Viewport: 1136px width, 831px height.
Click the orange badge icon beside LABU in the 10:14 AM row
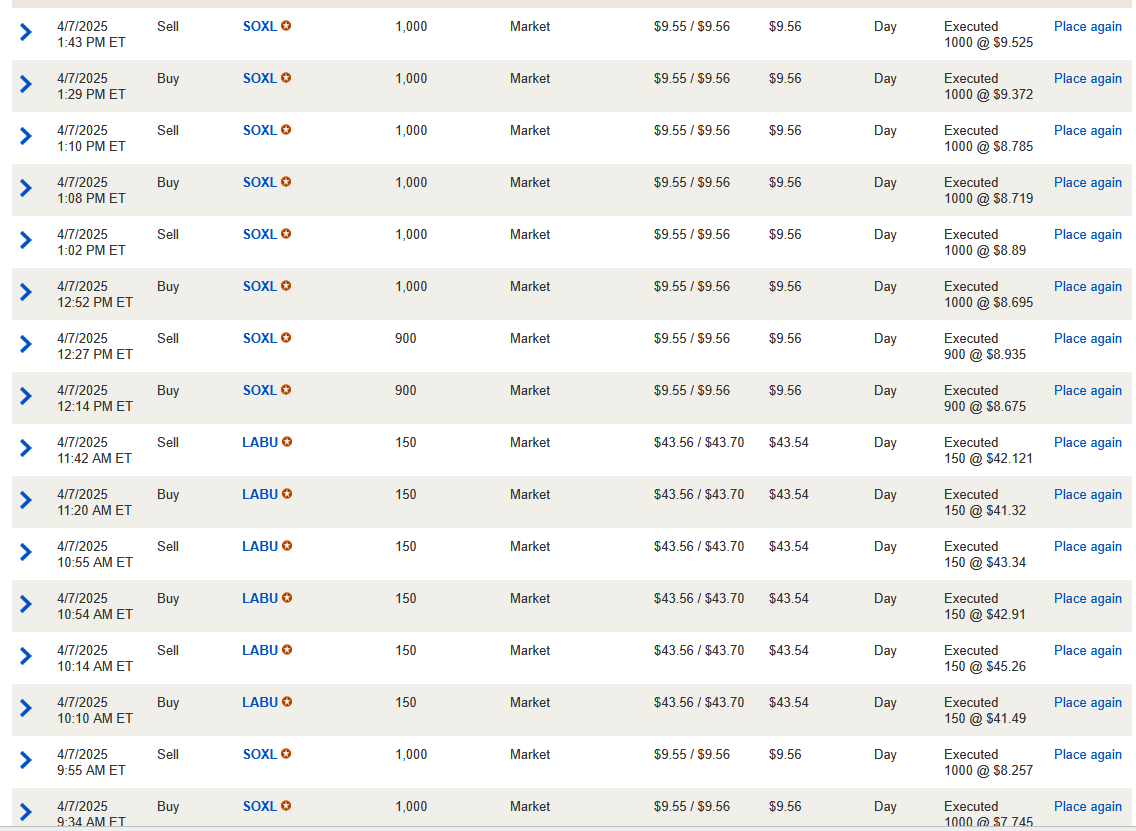(x=287, y=651)
